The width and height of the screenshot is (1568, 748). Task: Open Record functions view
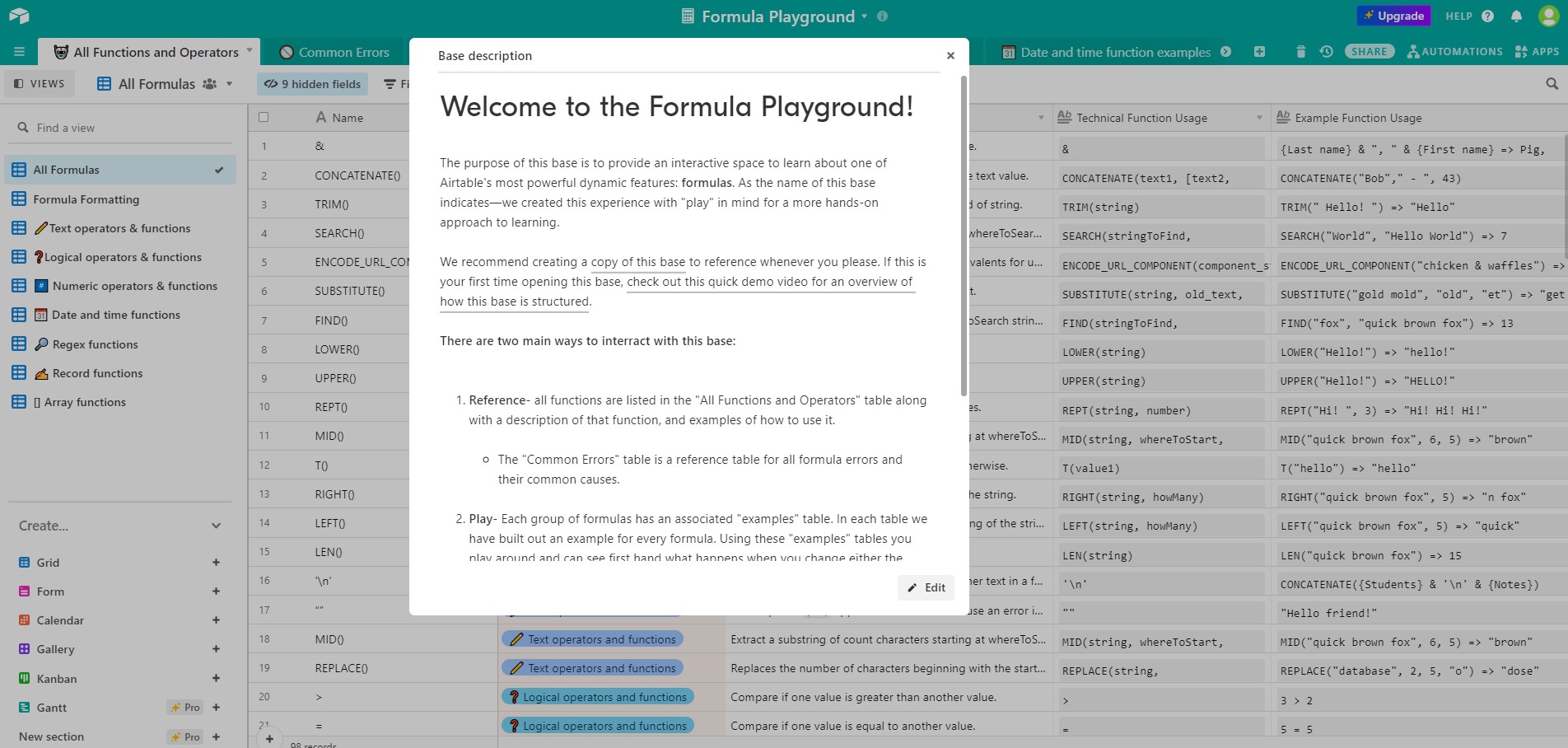click(120, 373)
